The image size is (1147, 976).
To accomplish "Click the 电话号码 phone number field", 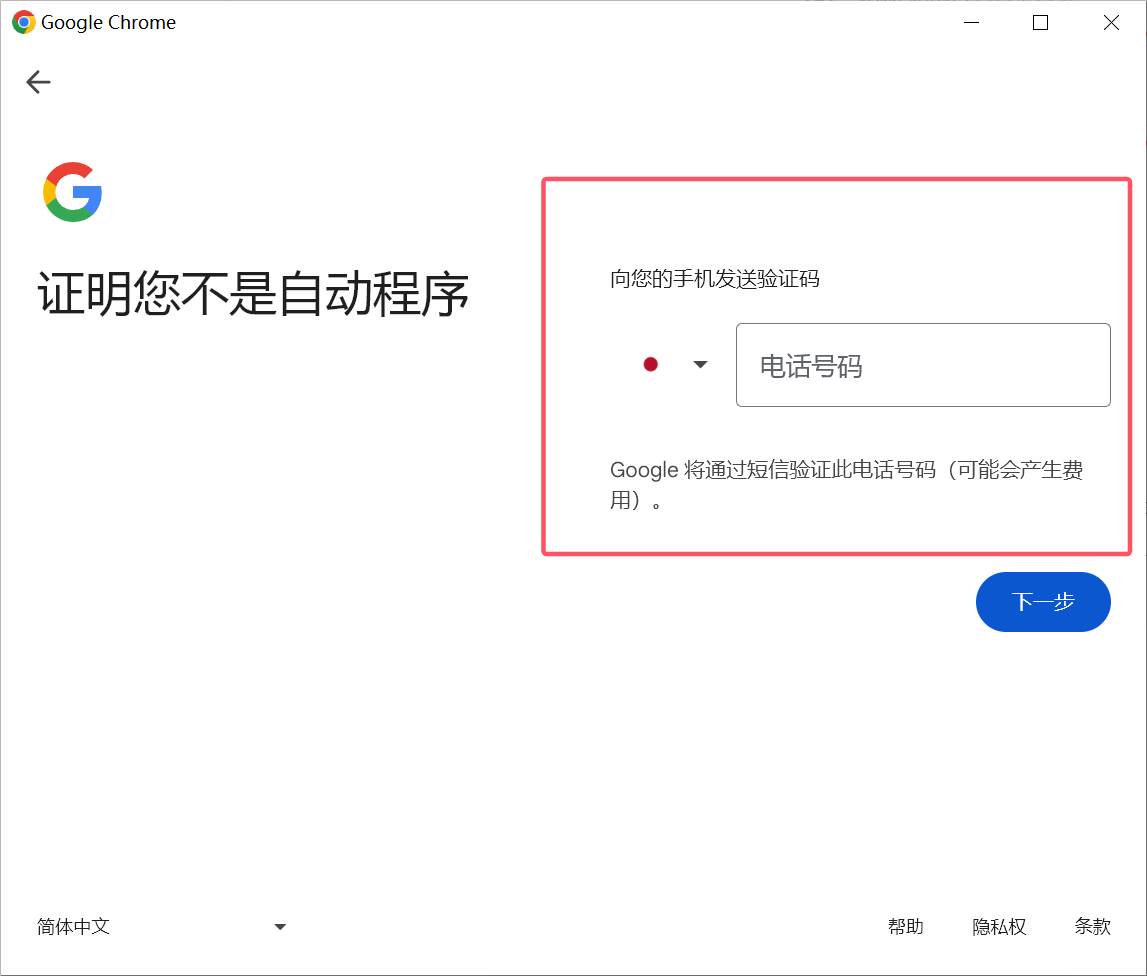I will coord(923,365).
